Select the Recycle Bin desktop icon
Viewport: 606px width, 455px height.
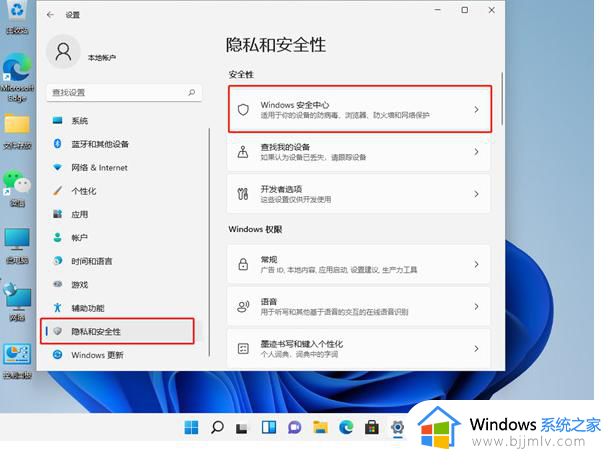[17, 17]
